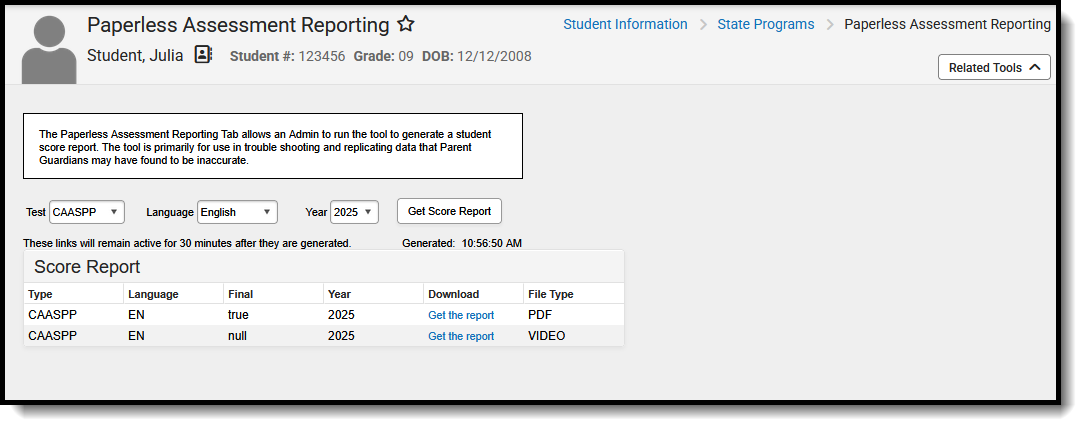The height and width of the screenshot is (430, 1086).
Task: Select the 'null' cell in Final column
Action: point(238,336)
